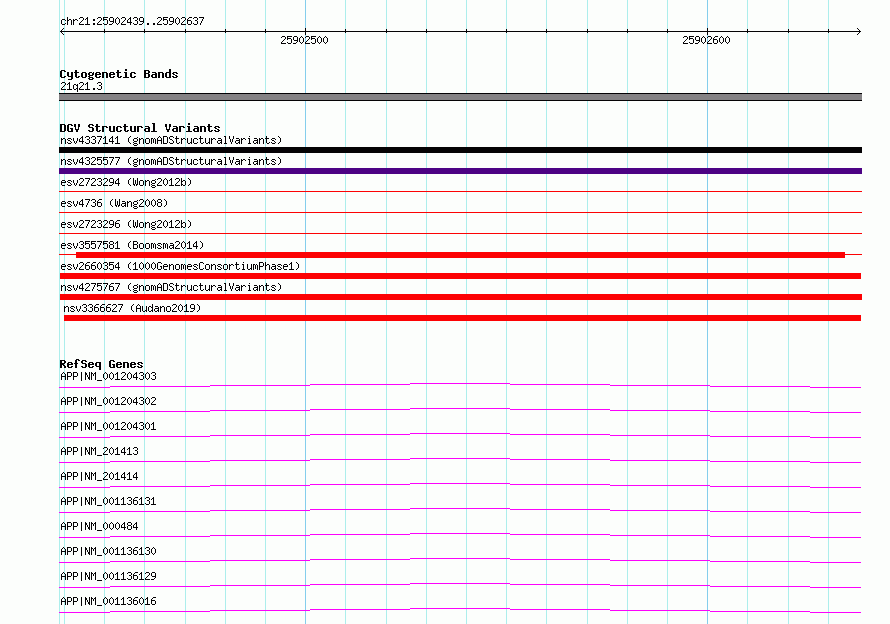The height and width of the screenshot is (624, 890).
Task: Click the APP|NM_000484 transcript label
Action: click(99, 526)
